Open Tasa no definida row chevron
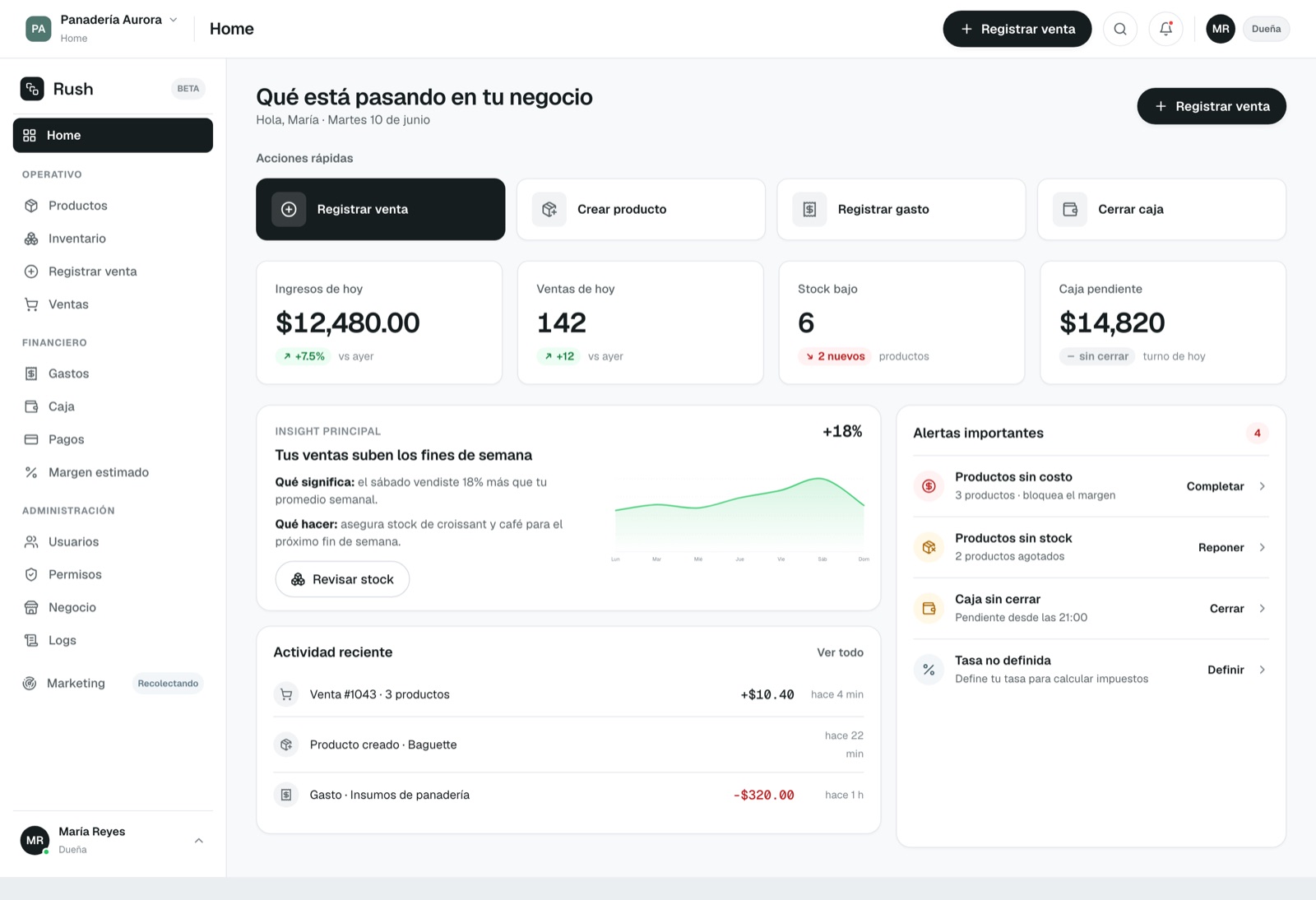This screenshot has height=900, width=1316. click(1262, 670)
